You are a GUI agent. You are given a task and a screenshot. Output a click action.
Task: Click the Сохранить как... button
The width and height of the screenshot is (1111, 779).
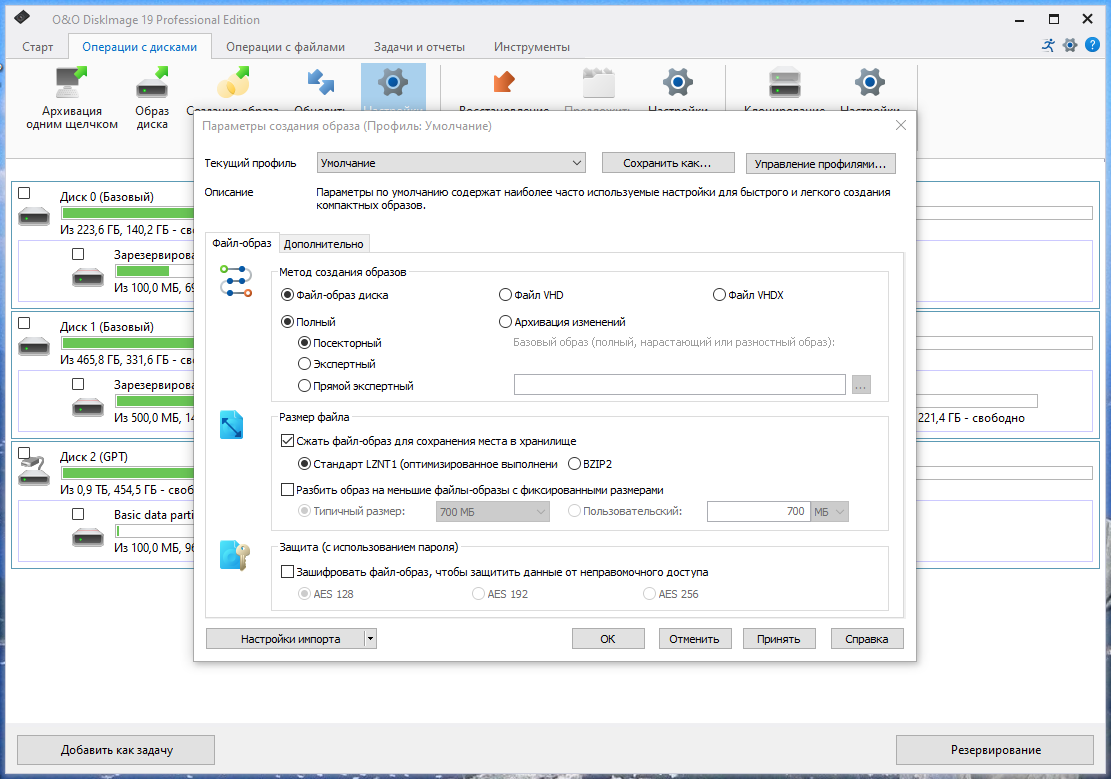[x=667, y=163]
